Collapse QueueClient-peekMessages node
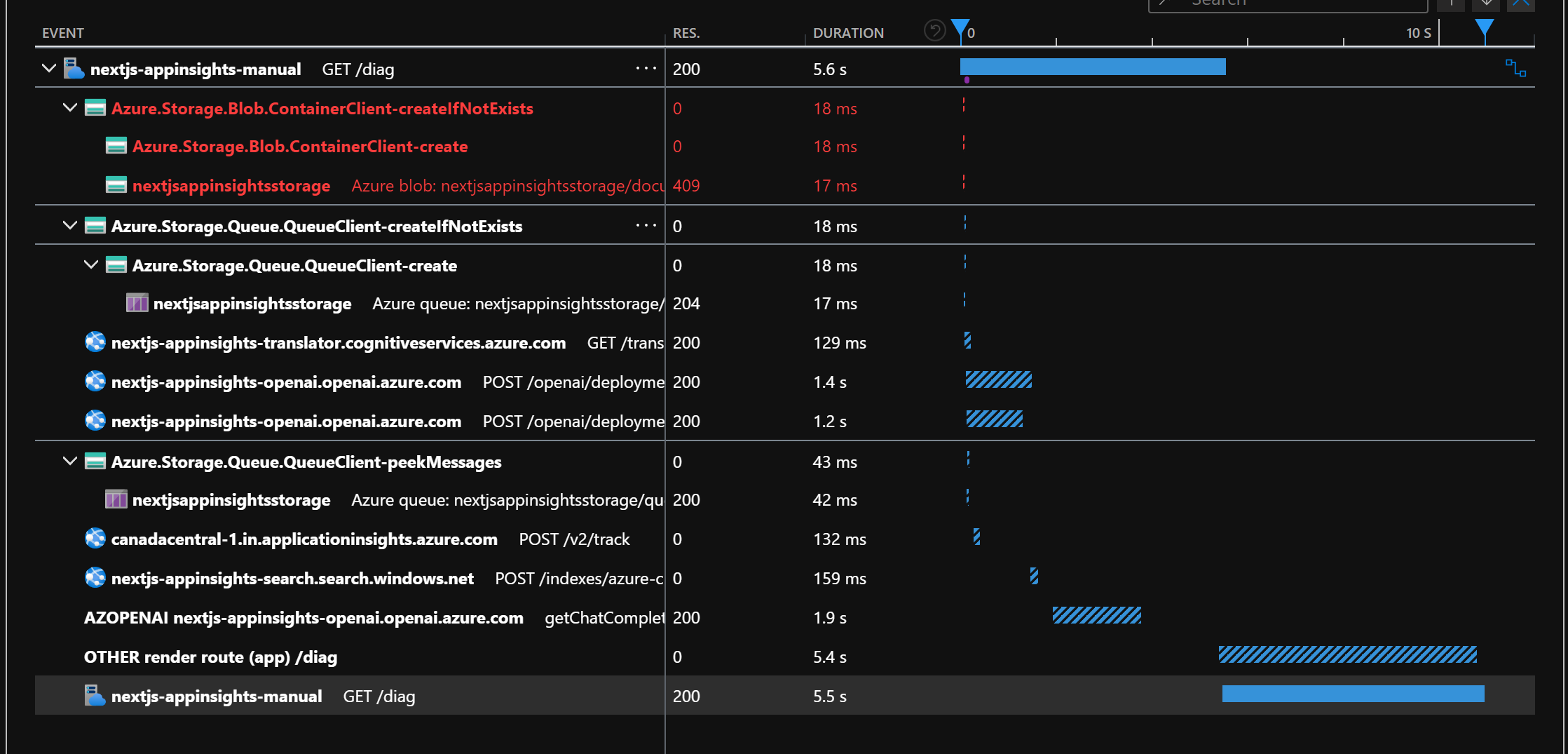Viewport: 1568px width, 754px height. 69,462
